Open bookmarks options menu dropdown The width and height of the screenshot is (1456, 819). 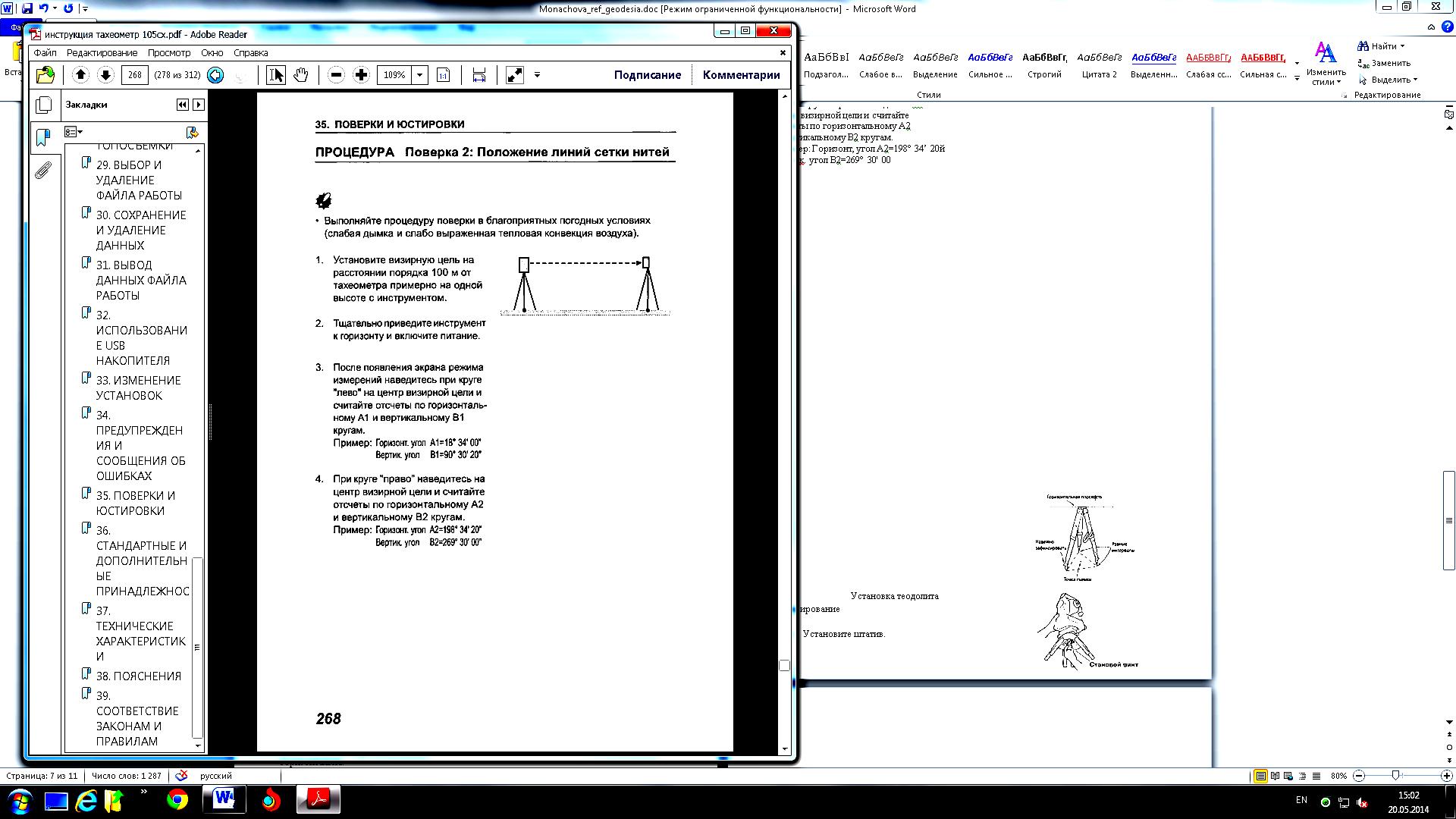74,132
